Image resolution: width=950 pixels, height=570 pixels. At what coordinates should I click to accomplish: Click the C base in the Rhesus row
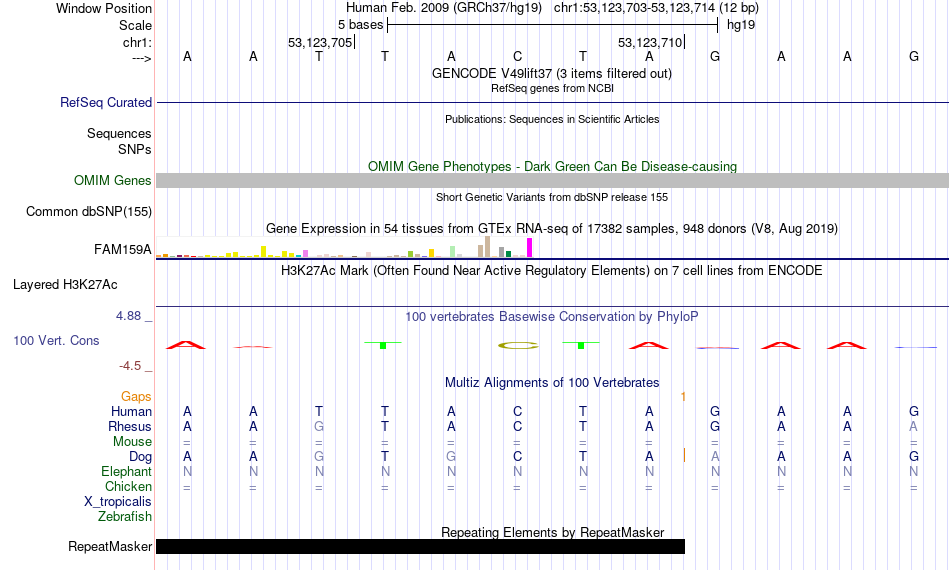tap(517, 426)
